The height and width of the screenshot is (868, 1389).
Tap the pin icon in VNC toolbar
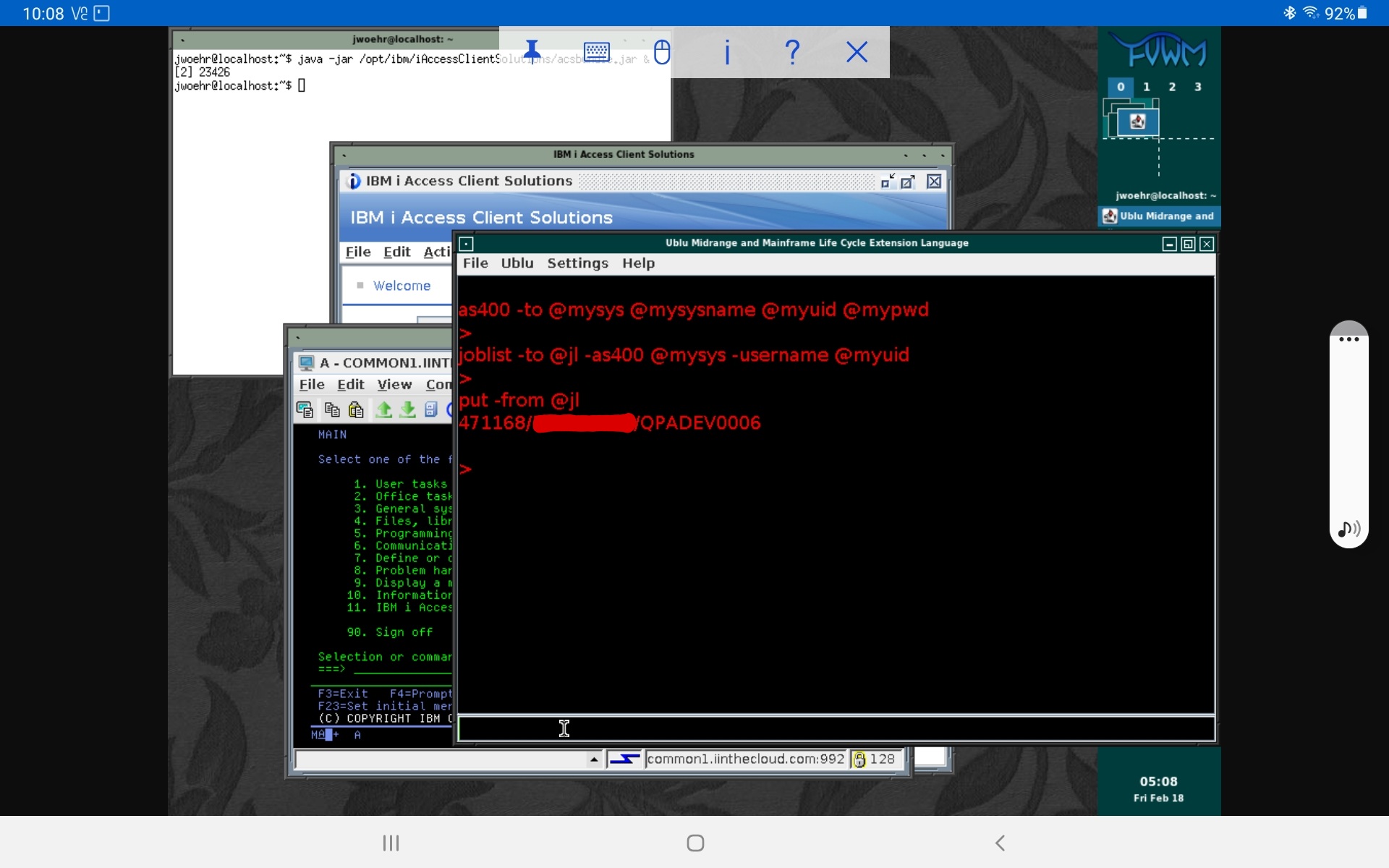pos(532,51)
